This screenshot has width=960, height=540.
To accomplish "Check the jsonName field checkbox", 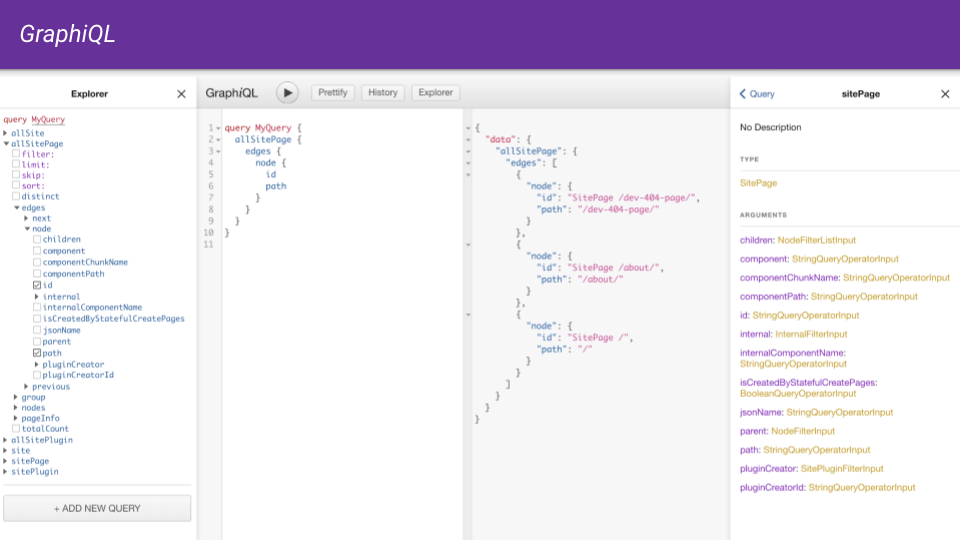I will tap(37, 329).
